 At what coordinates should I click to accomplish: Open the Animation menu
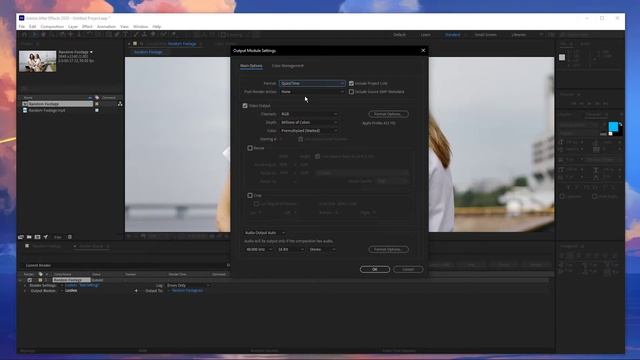coord(106,27)
